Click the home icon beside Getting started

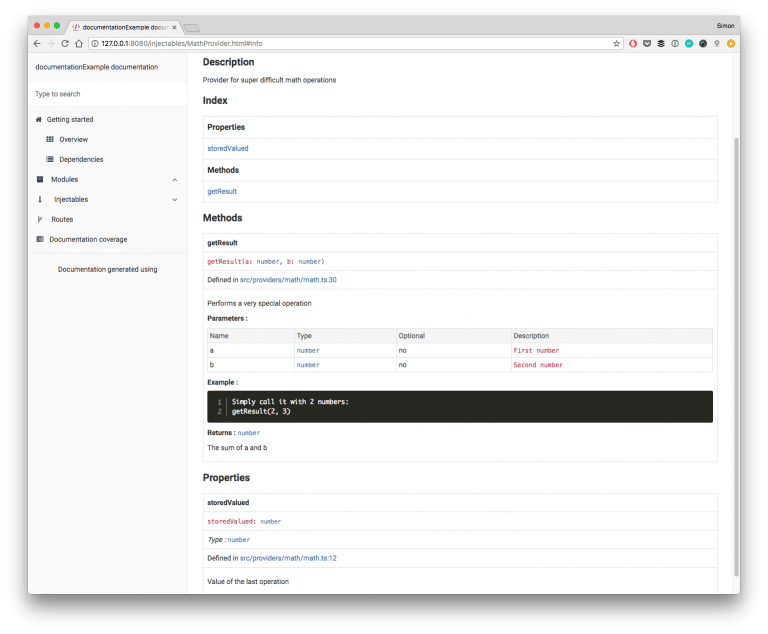pos(39,120)
